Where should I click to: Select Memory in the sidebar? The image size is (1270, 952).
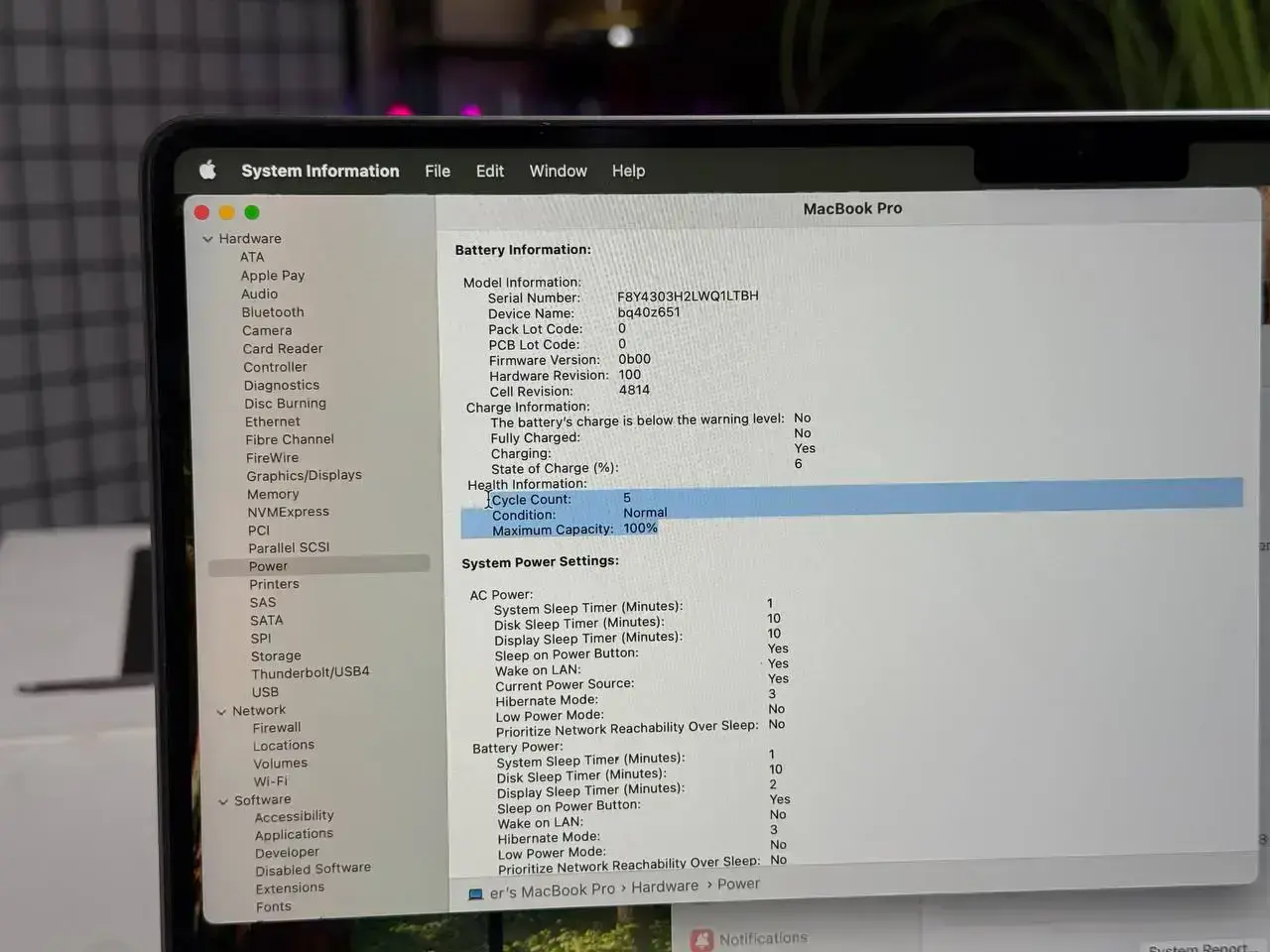(x=273, y=494)
